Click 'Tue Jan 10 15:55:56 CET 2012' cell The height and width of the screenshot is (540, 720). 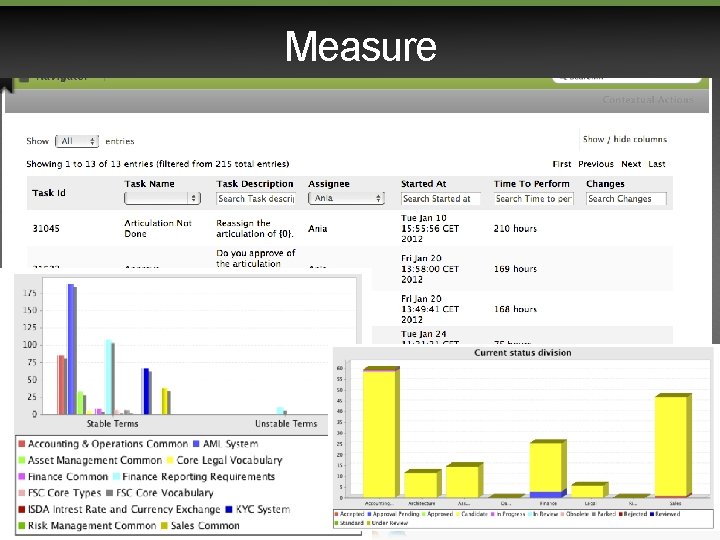(430, 228)
